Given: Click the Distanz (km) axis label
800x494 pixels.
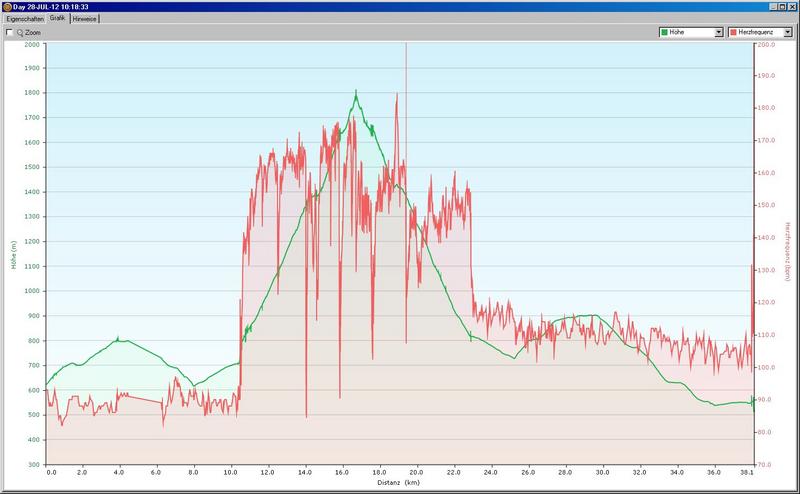Looking at the screenshot, I should point(400,482).
